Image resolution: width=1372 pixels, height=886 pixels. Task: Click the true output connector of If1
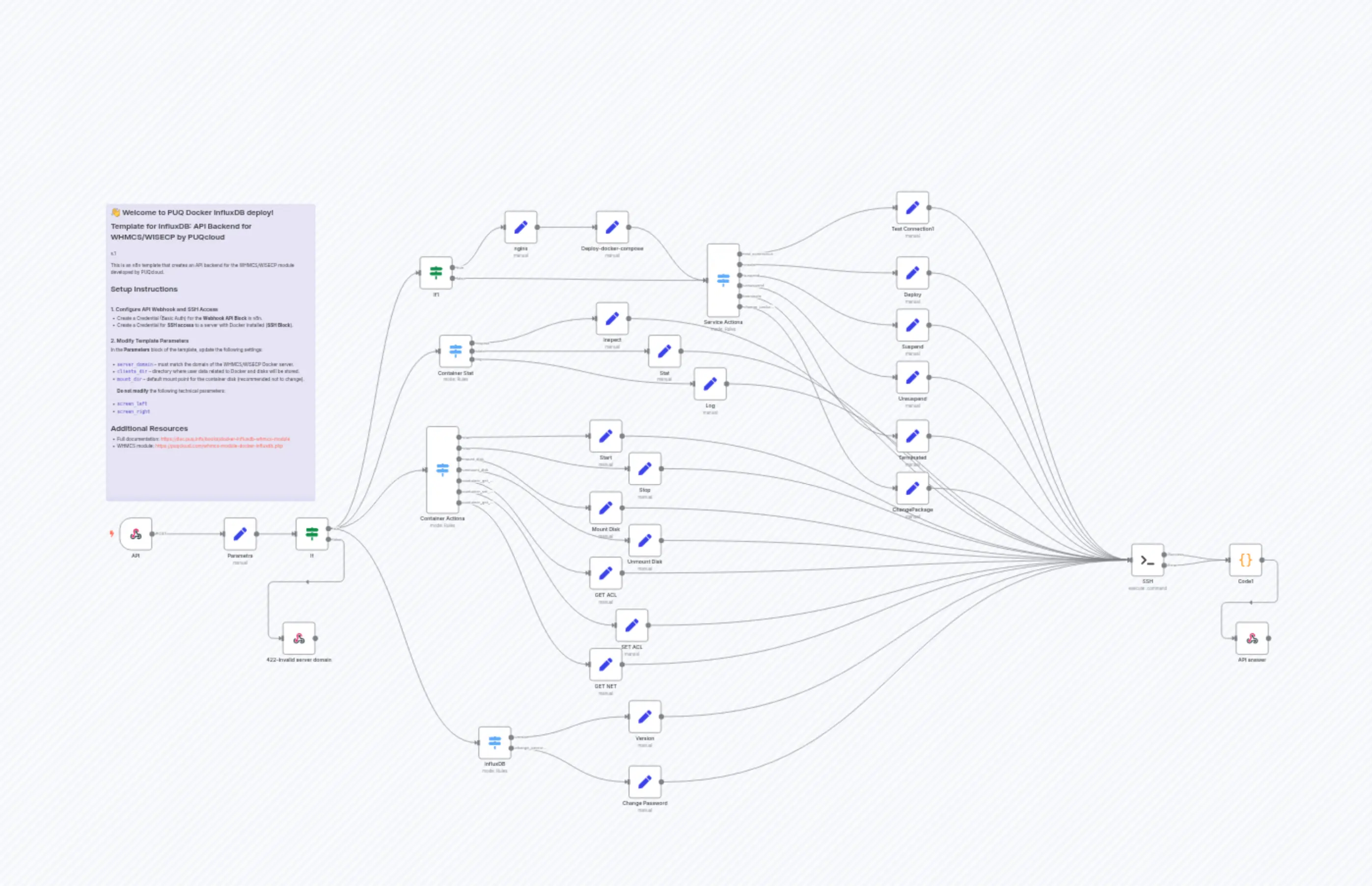click(452, 268)
